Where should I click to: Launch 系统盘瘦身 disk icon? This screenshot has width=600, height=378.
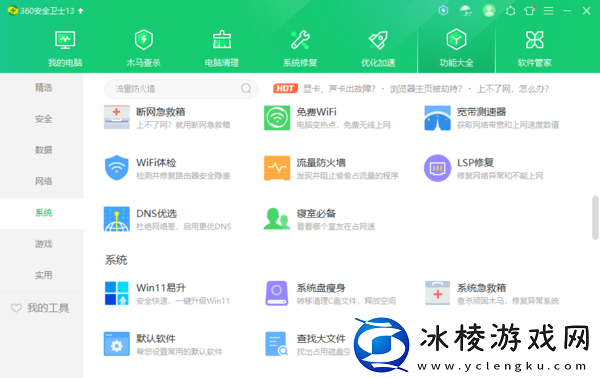pos(277,293)
